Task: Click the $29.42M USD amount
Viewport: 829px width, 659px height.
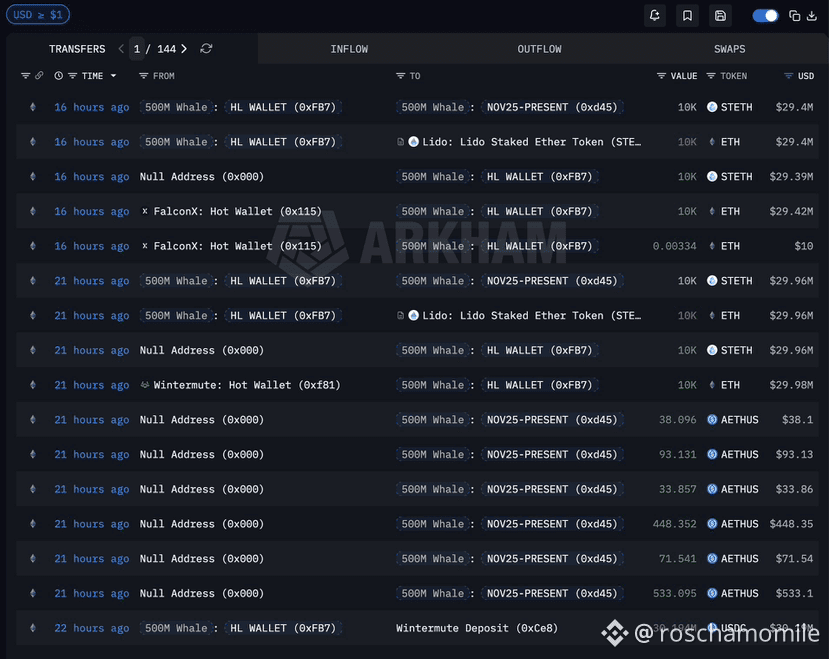Action: point(791,211)
